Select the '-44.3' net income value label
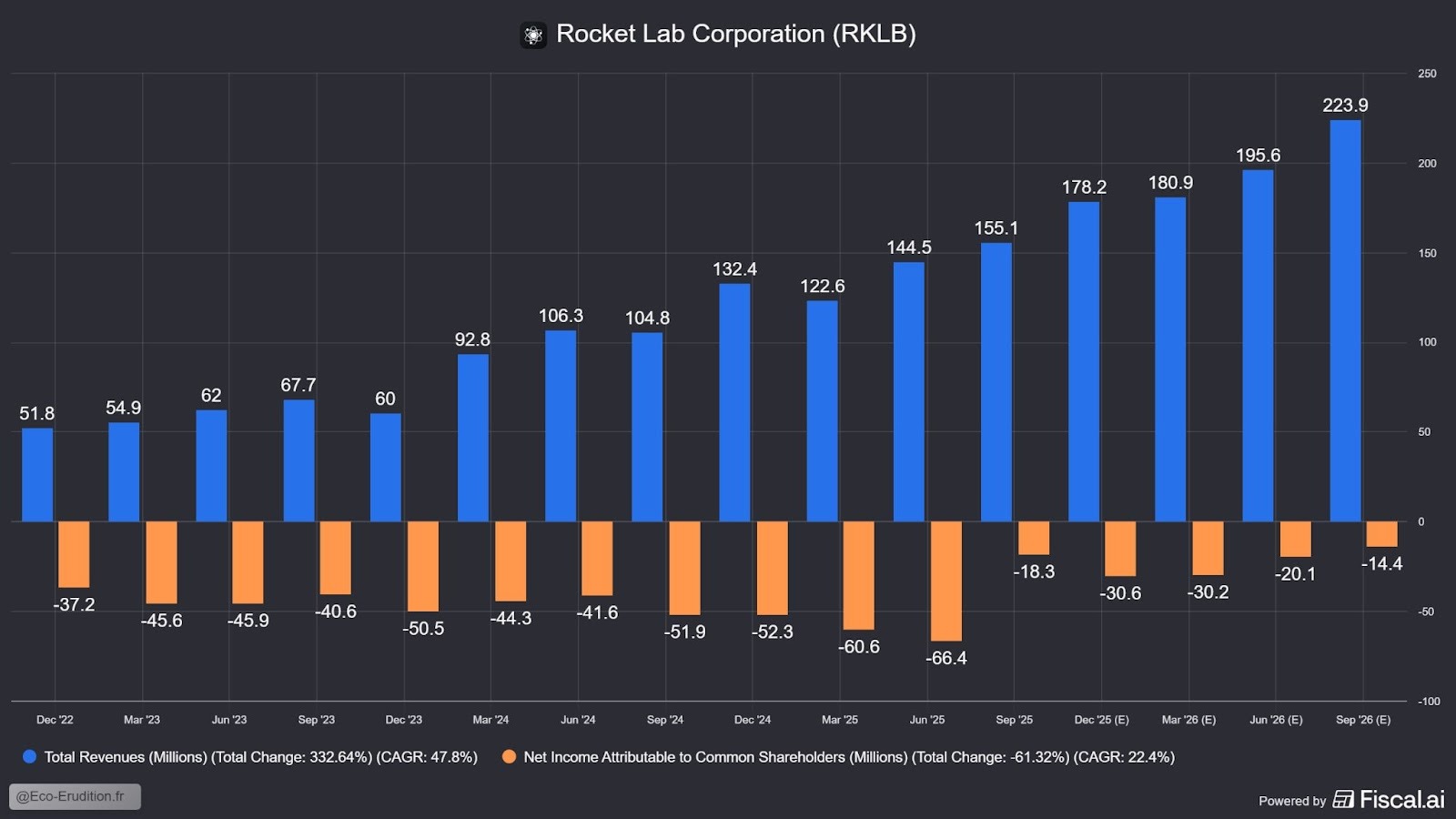The width and height of the screenshot is (1456, 819). coord(511,619)
